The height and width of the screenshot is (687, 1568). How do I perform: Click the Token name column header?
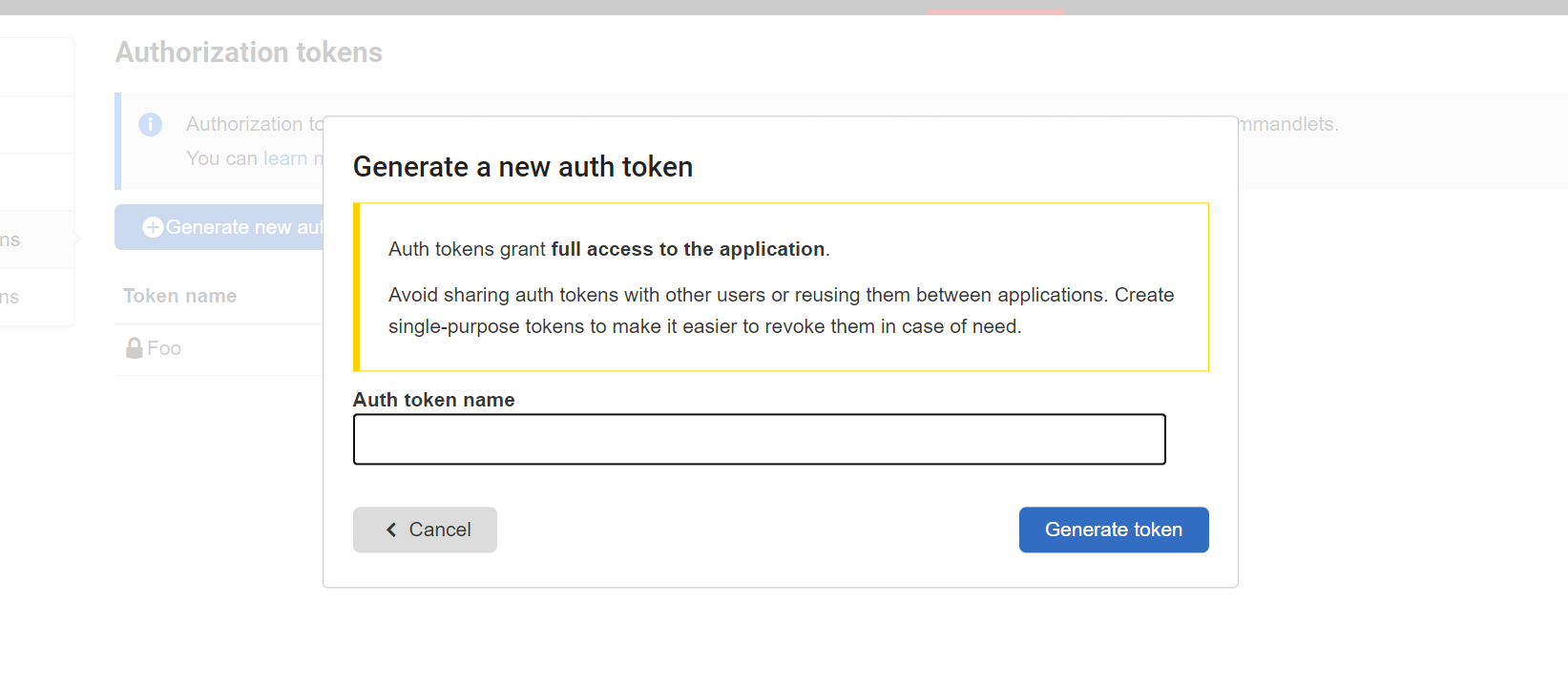[x=179, y=296]
